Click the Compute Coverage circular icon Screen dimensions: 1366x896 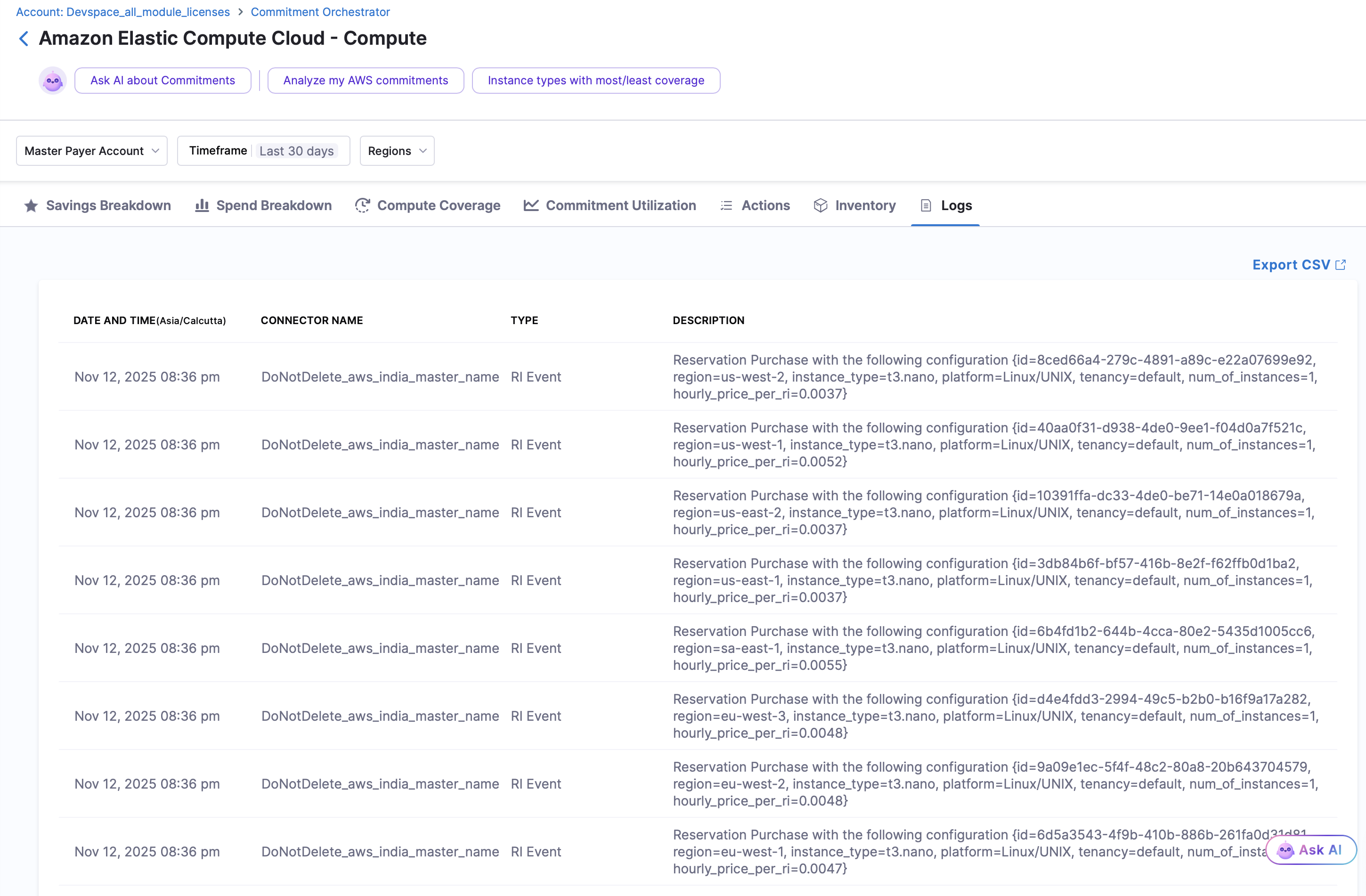pyautogui.click(x=362, y=205)
